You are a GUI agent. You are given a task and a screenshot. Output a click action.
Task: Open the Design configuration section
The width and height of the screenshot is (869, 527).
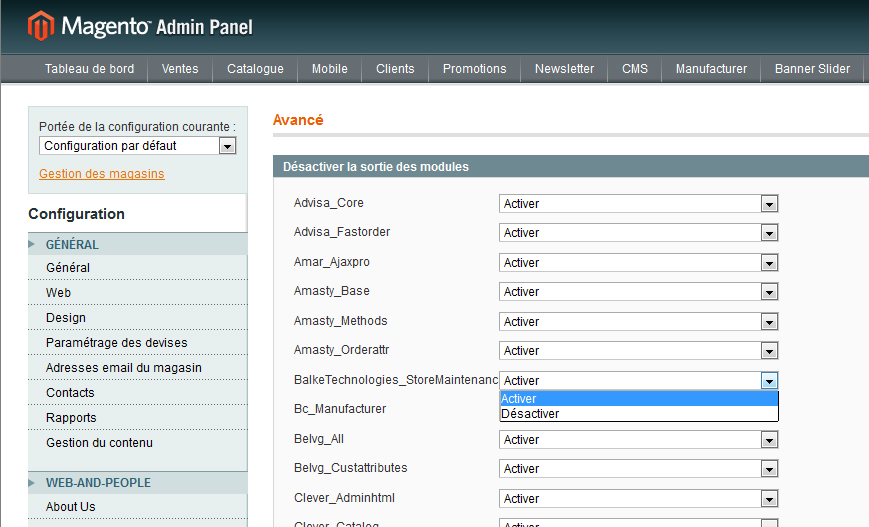click(x=66, y=318)
